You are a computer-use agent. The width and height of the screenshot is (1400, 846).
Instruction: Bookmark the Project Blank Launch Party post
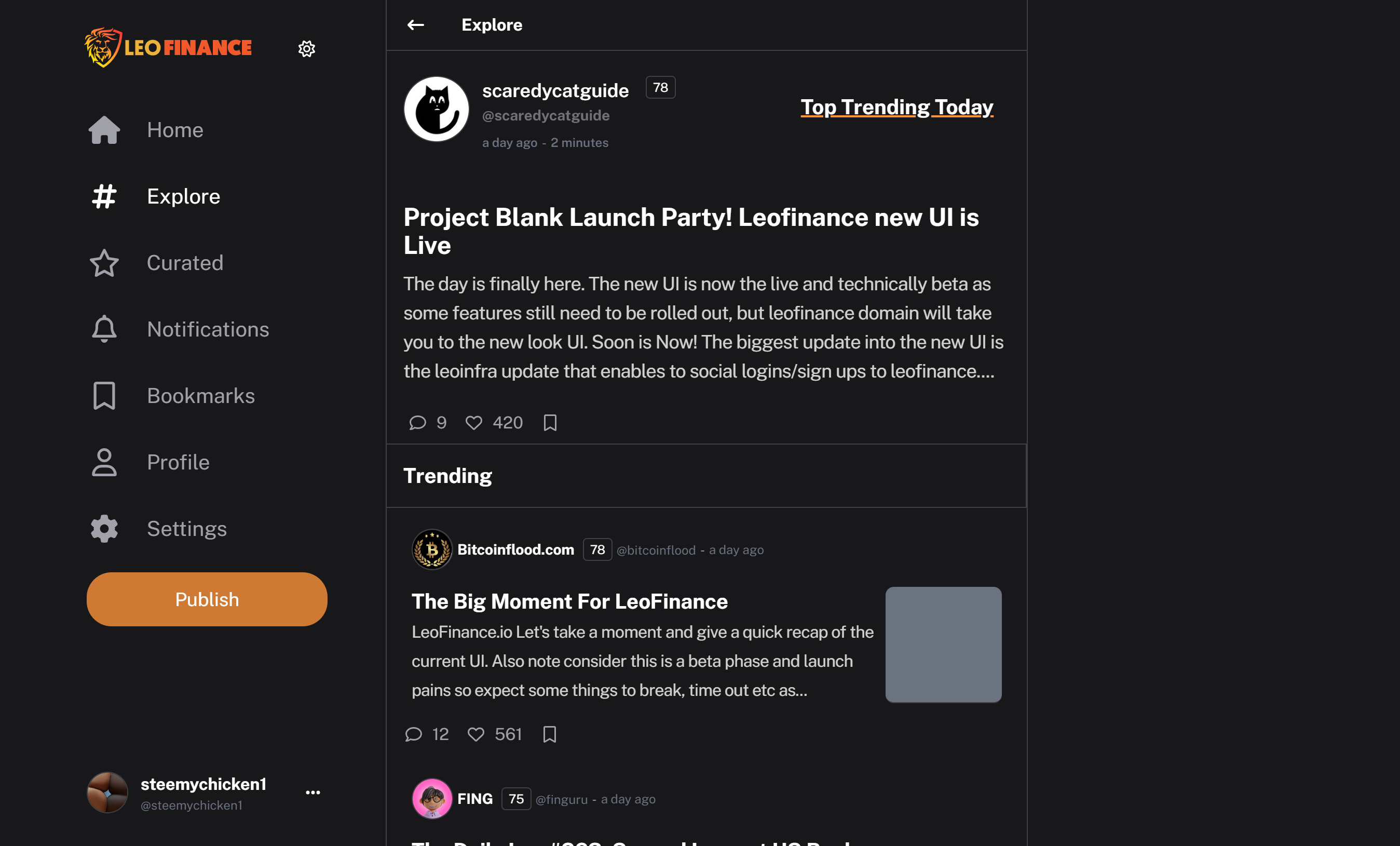click(550, 422)
